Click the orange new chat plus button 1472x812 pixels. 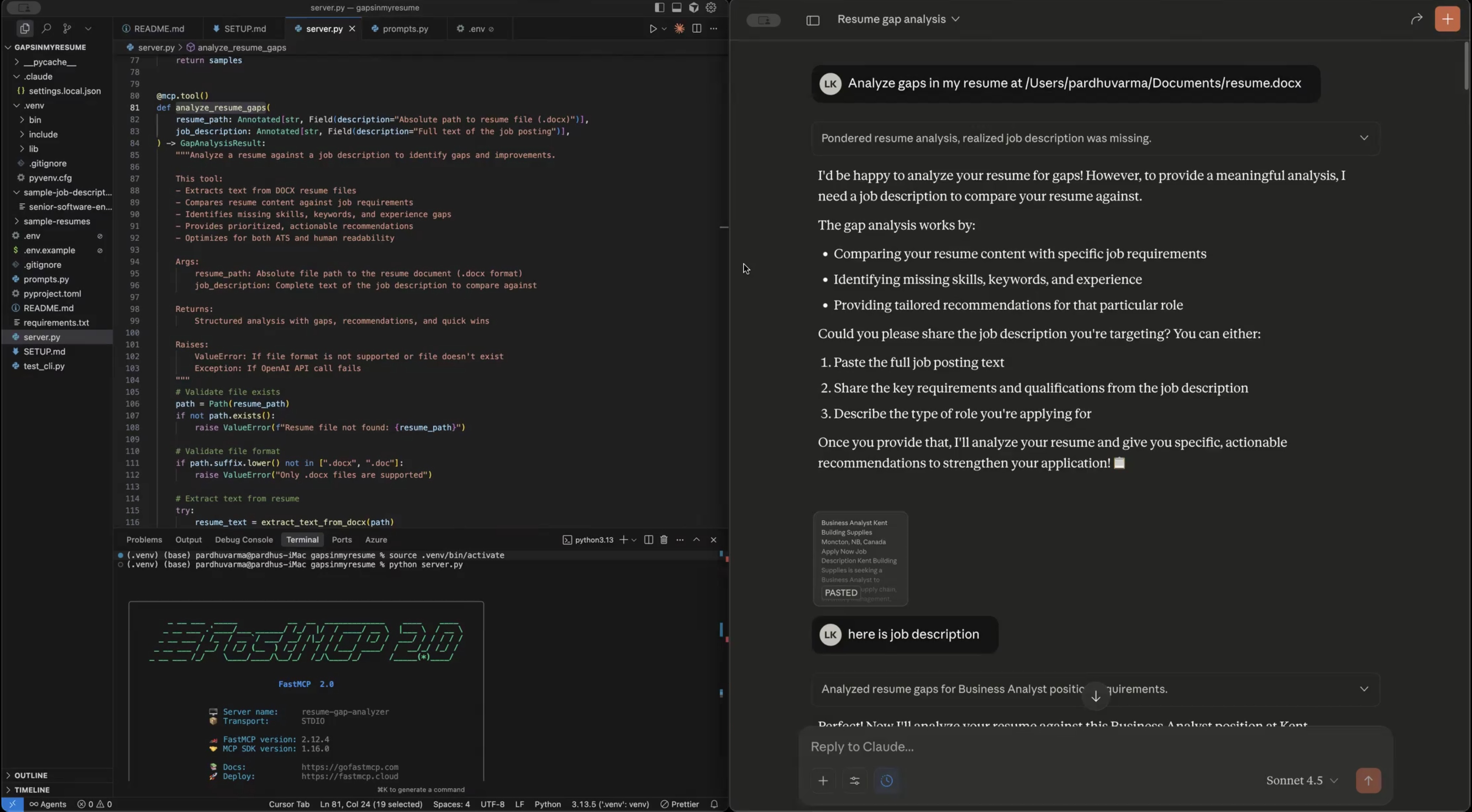tap(1447, 20)
